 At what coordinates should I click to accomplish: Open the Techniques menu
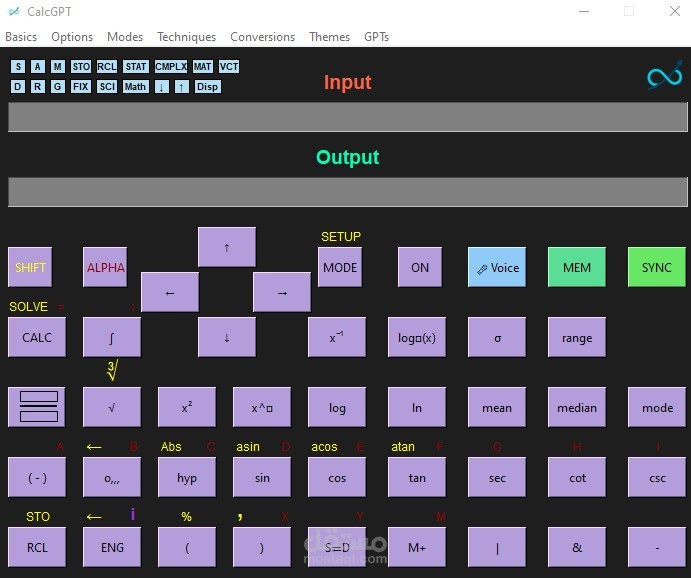click(186, 37)
